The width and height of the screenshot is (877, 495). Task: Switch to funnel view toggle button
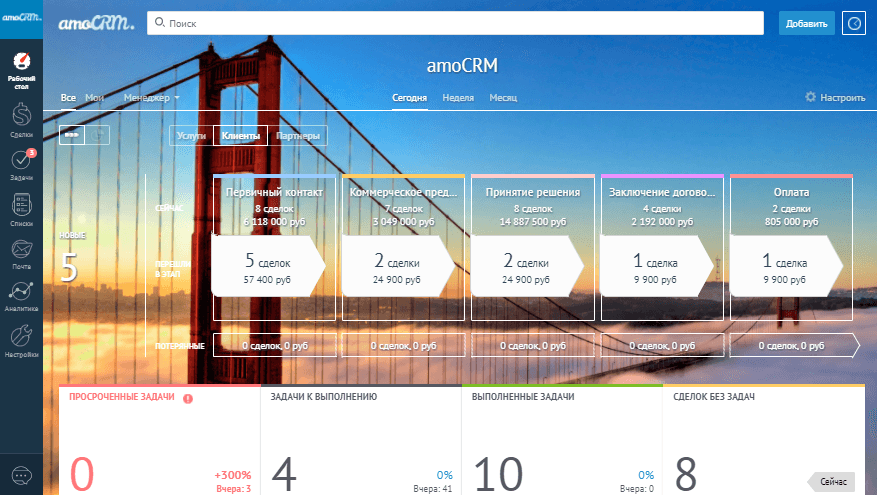[x=72, y=135]
